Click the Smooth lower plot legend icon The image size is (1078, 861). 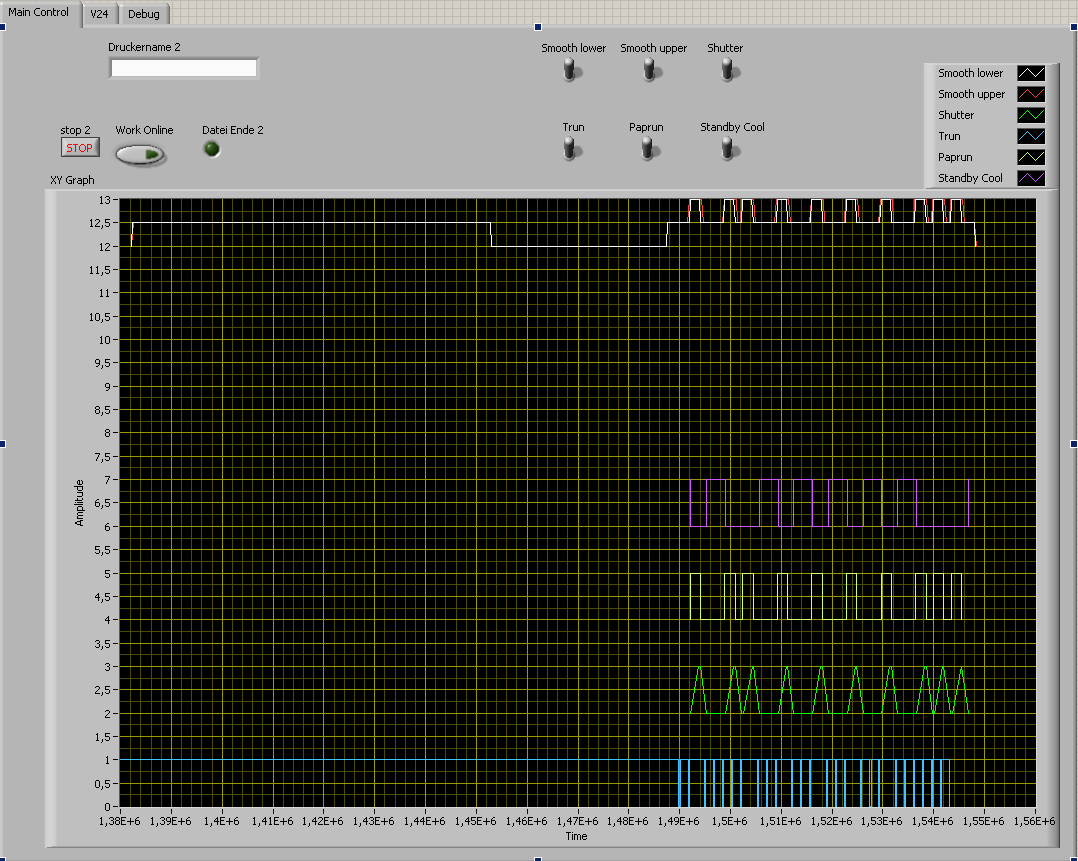pos(1031,73)
